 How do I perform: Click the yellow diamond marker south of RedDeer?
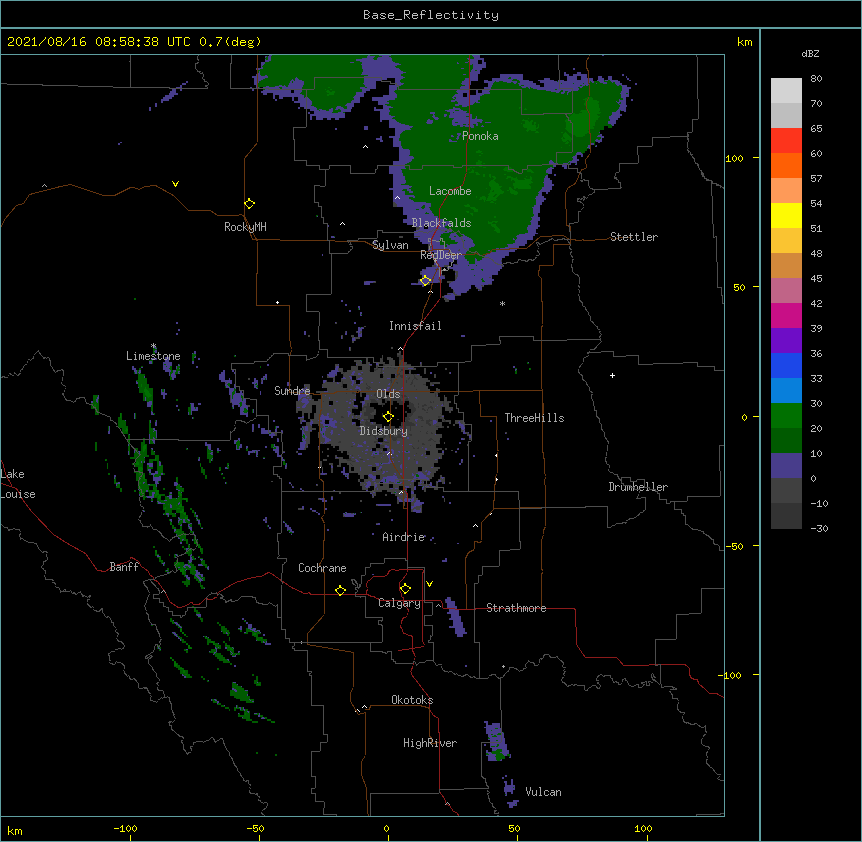[x=425, y=281]
